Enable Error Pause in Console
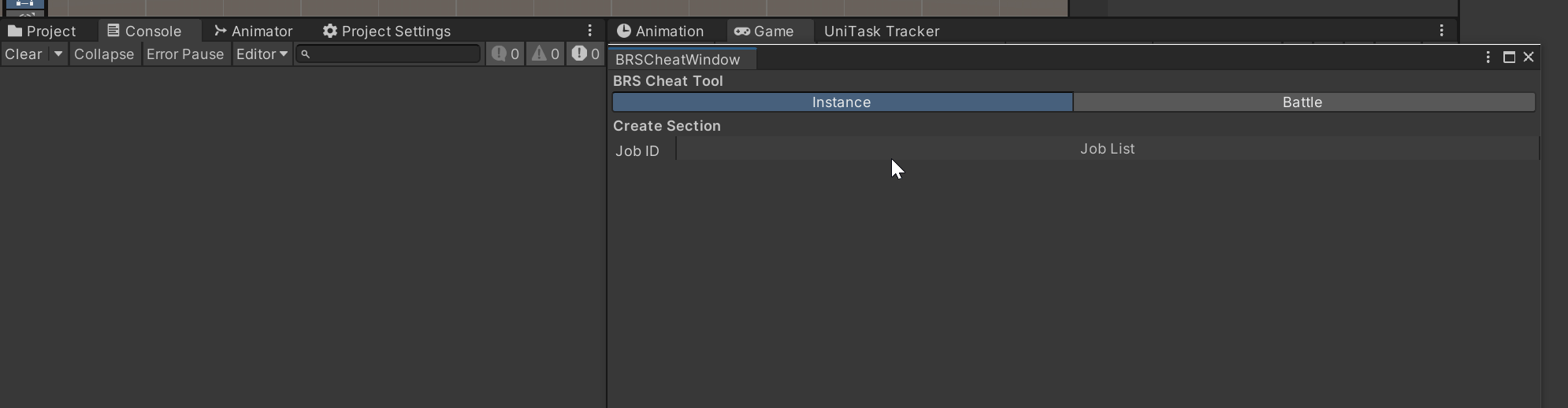 tap(185, 54)
